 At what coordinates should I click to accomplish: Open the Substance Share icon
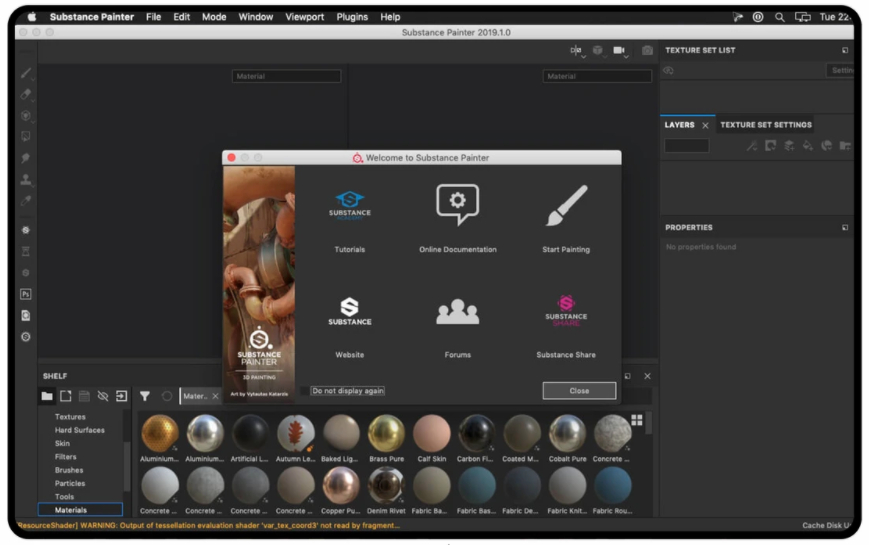(x=566, y=310)
